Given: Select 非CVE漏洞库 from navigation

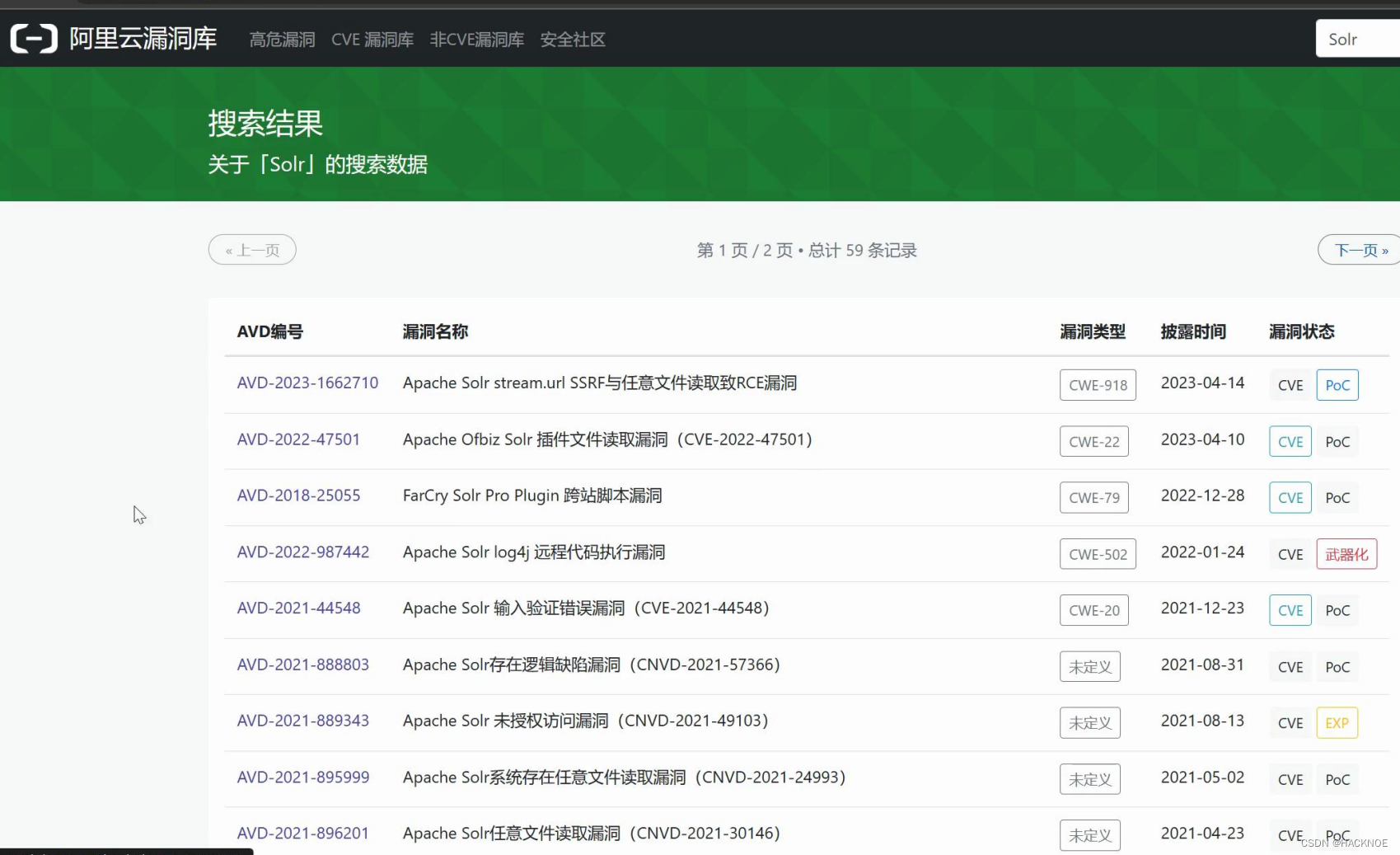Looking at the screenshot, I should [476, 39].
